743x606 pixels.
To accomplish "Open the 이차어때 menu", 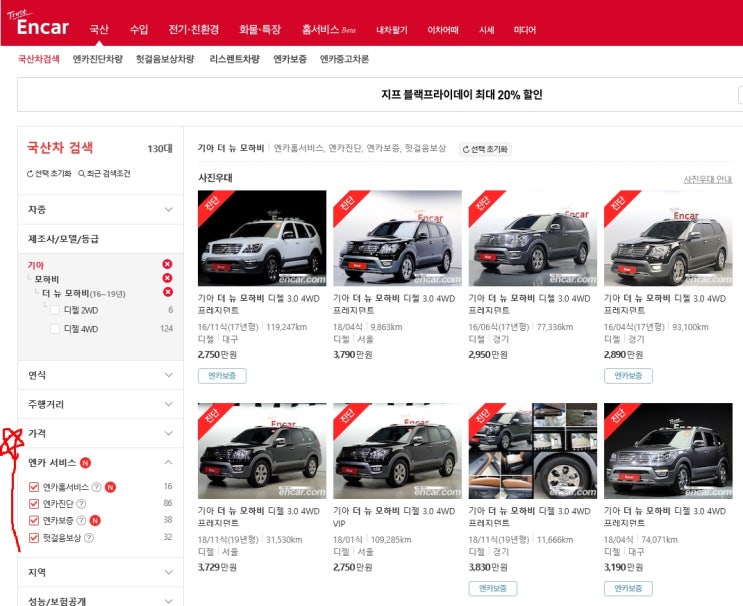I will 443,30.
